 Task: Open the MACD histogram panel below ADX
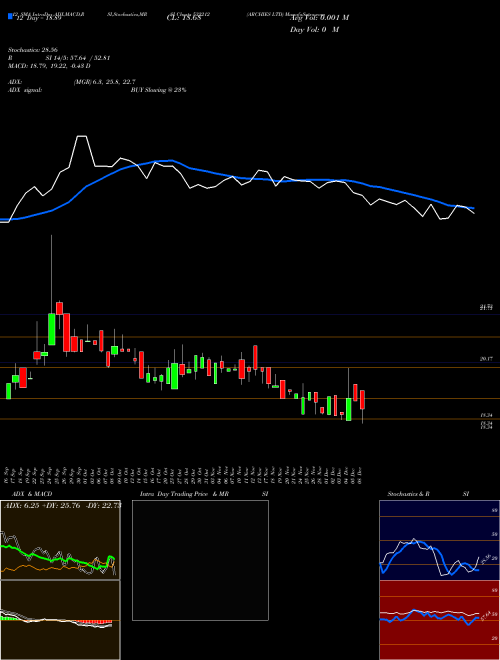(x=60, y=620)
